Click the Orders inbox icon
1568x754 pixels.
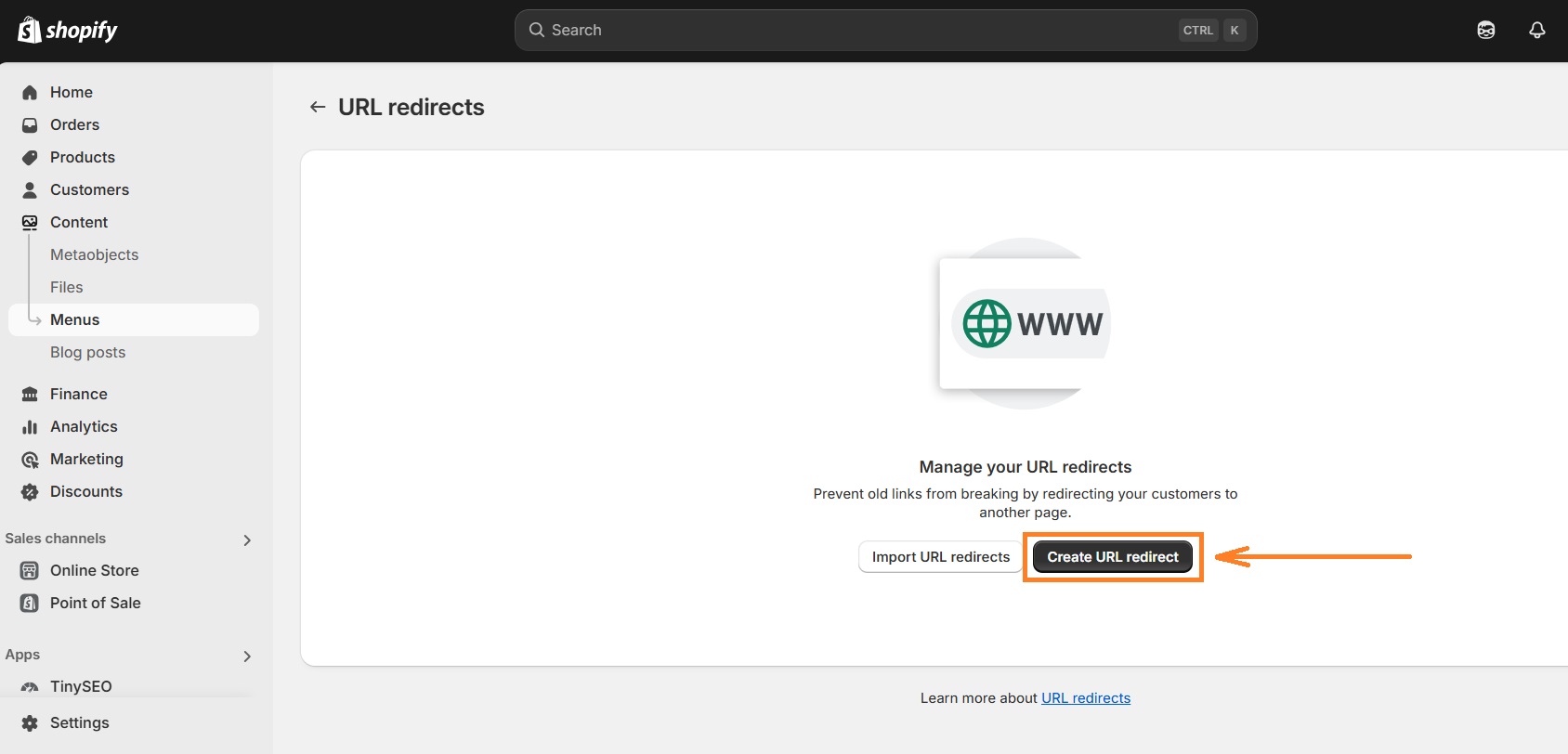click(30, 124)
